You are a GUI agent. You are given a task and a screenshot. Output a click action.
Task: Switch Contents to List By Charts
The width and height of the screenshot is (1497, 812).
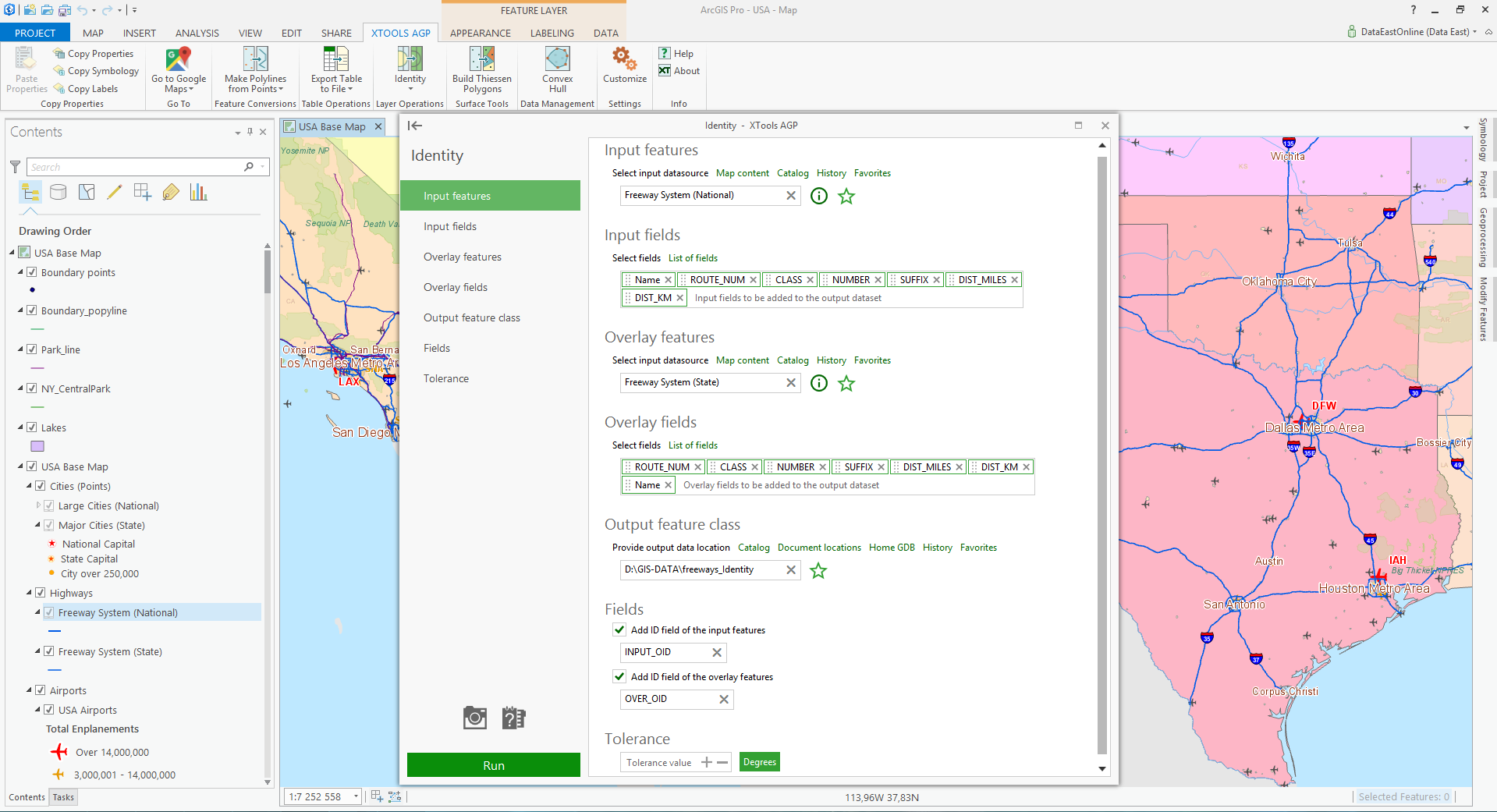click(199, 192)
